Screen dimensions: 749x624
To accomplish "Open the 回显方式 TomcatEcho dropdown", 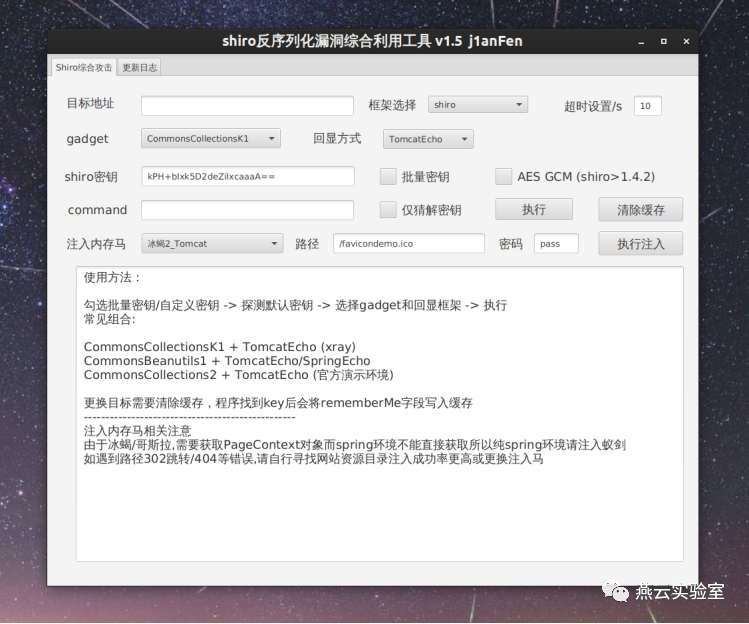I will click(428, 139).
